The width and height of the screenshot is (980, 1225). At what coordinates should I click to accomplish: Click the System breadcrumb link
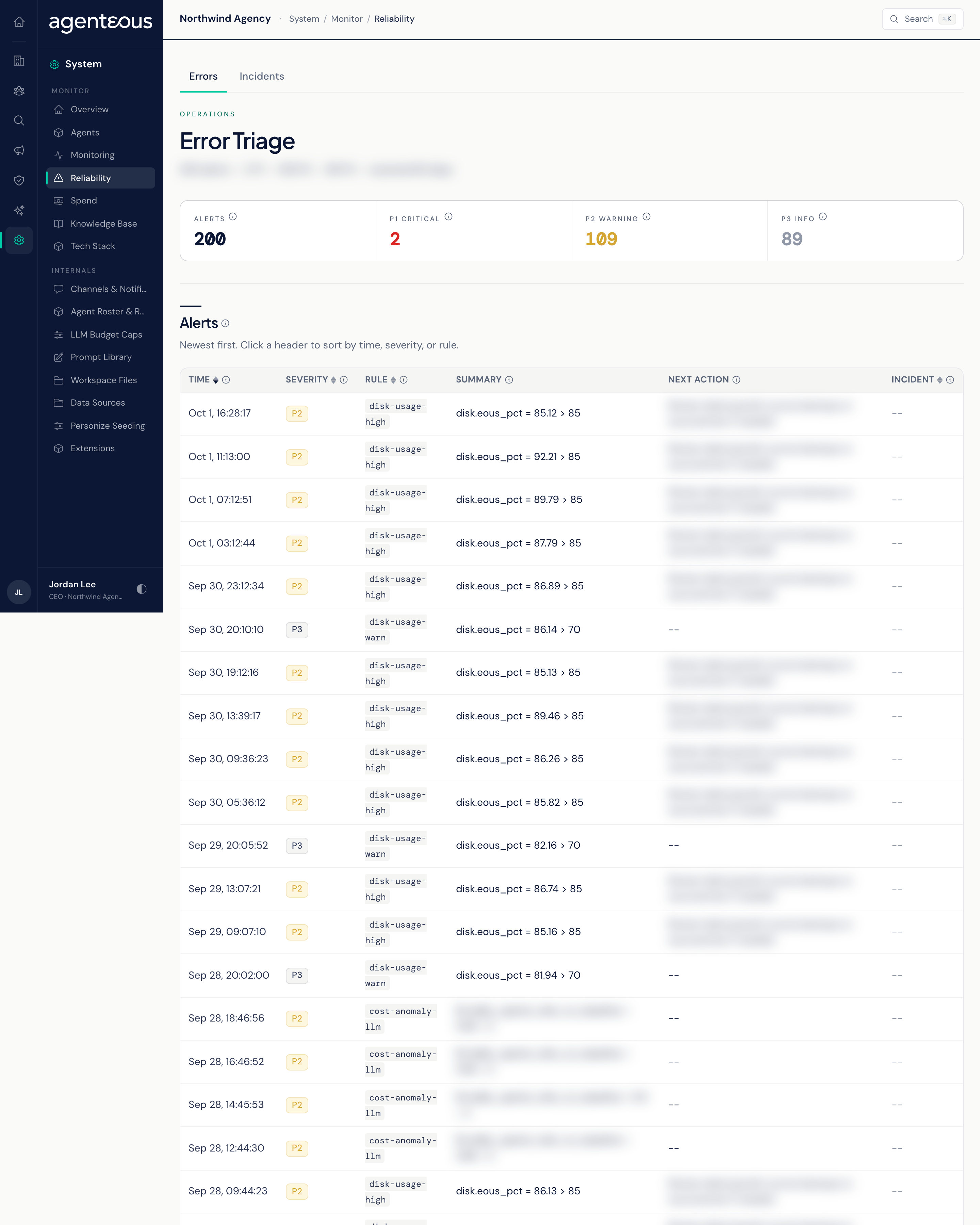coord(304,19)
